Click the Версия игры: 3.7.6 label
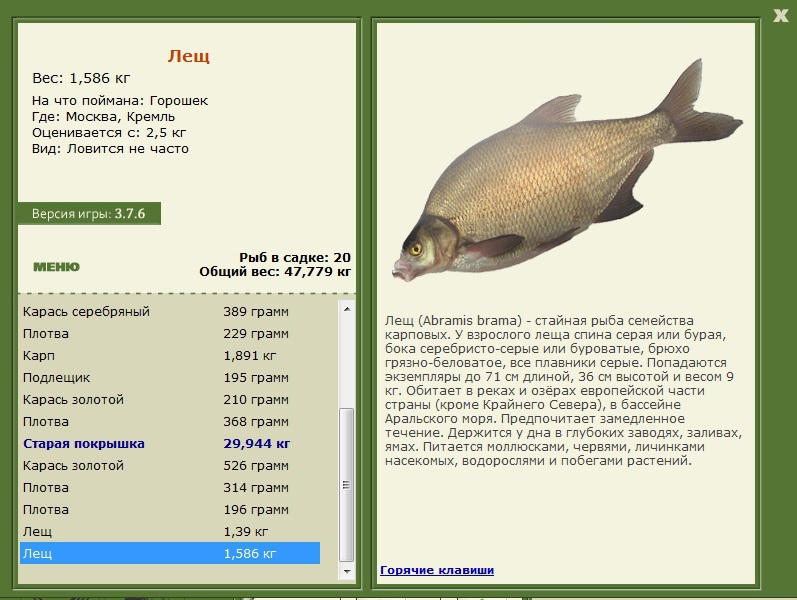797x600 pixels. tap(89, 214)
